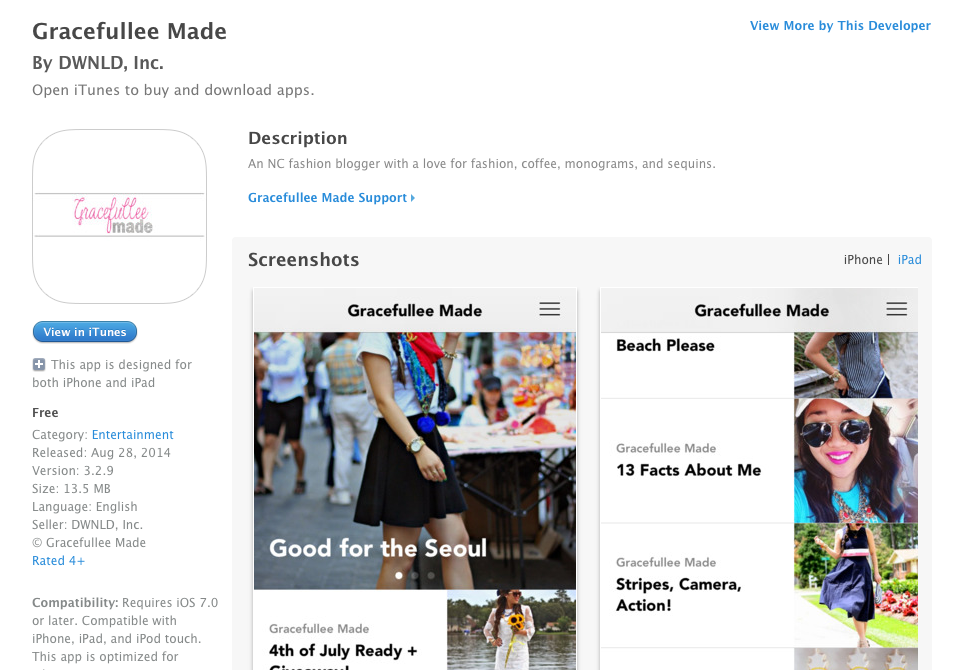967x670 pixels.
Task: Open the Entertainment category link
Action: [133, 435]
